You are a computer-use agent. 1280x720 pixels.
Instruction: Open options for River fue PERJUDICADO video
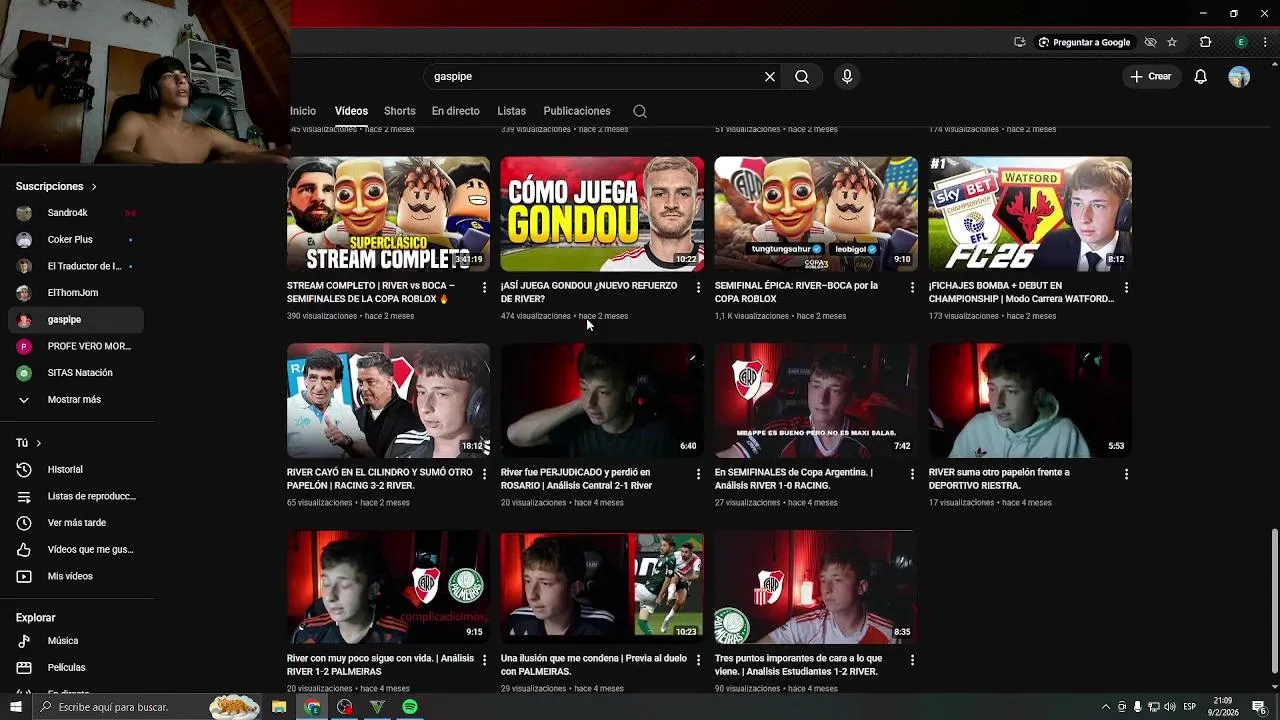(698, 475)
